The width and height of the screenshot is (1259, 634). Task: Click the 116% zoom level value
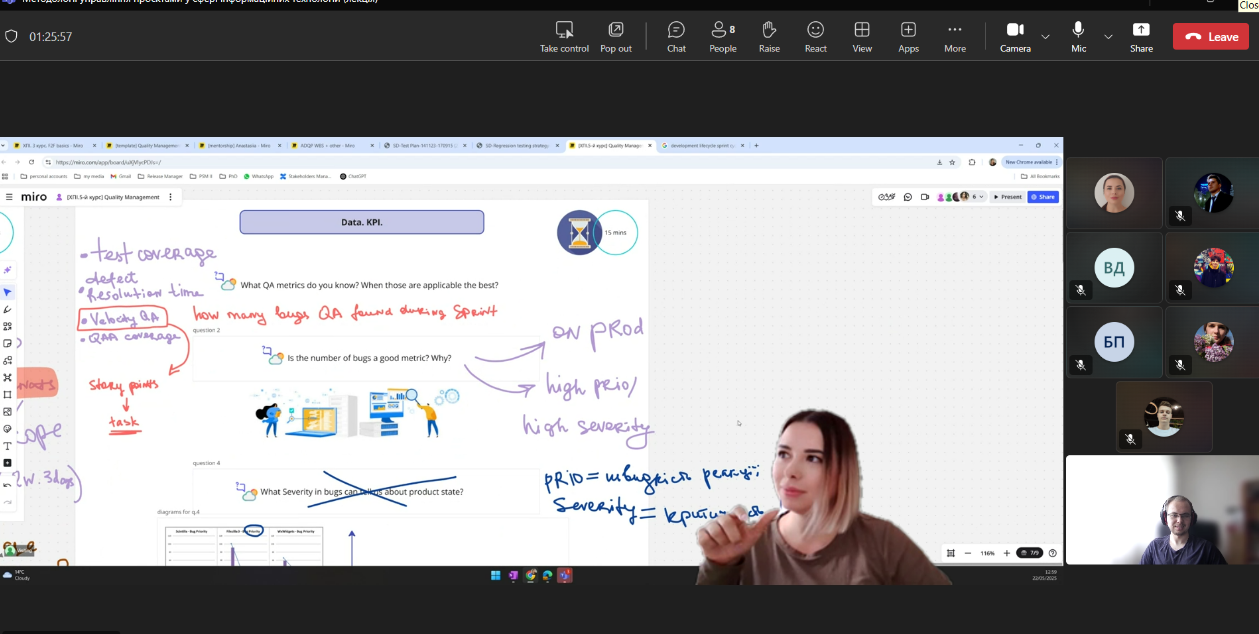tap(987, 553)
